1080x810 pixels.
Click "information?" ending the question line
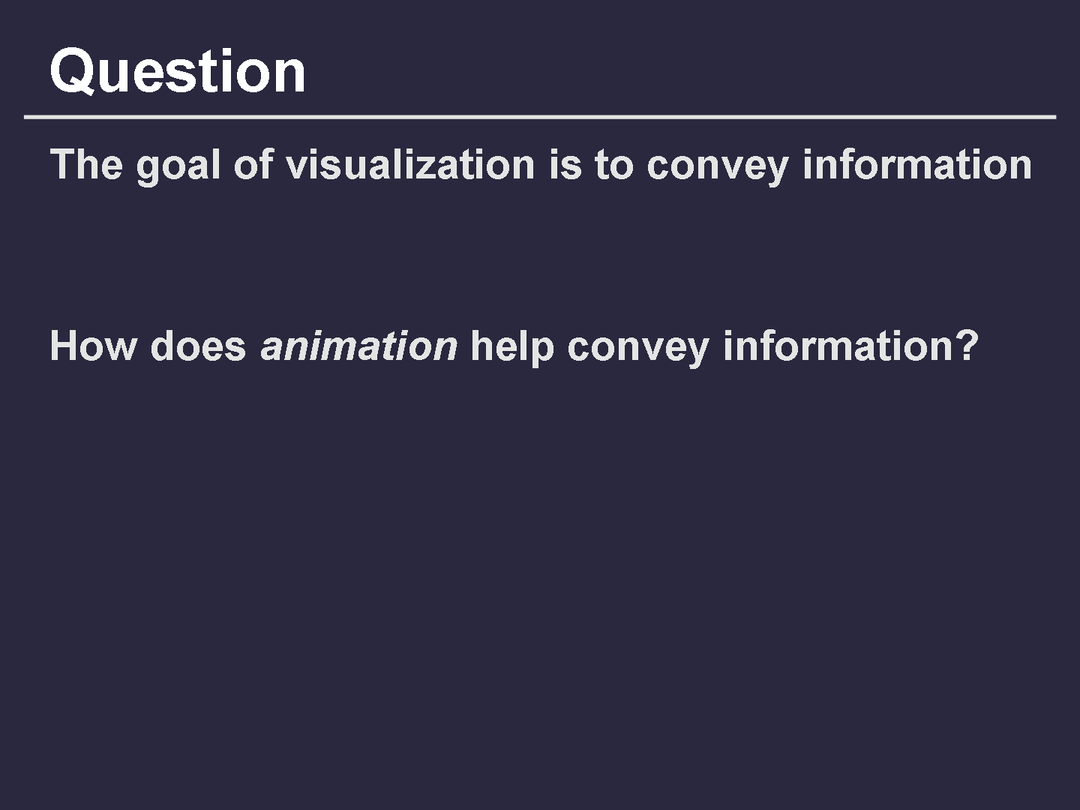tap(849, 346)
